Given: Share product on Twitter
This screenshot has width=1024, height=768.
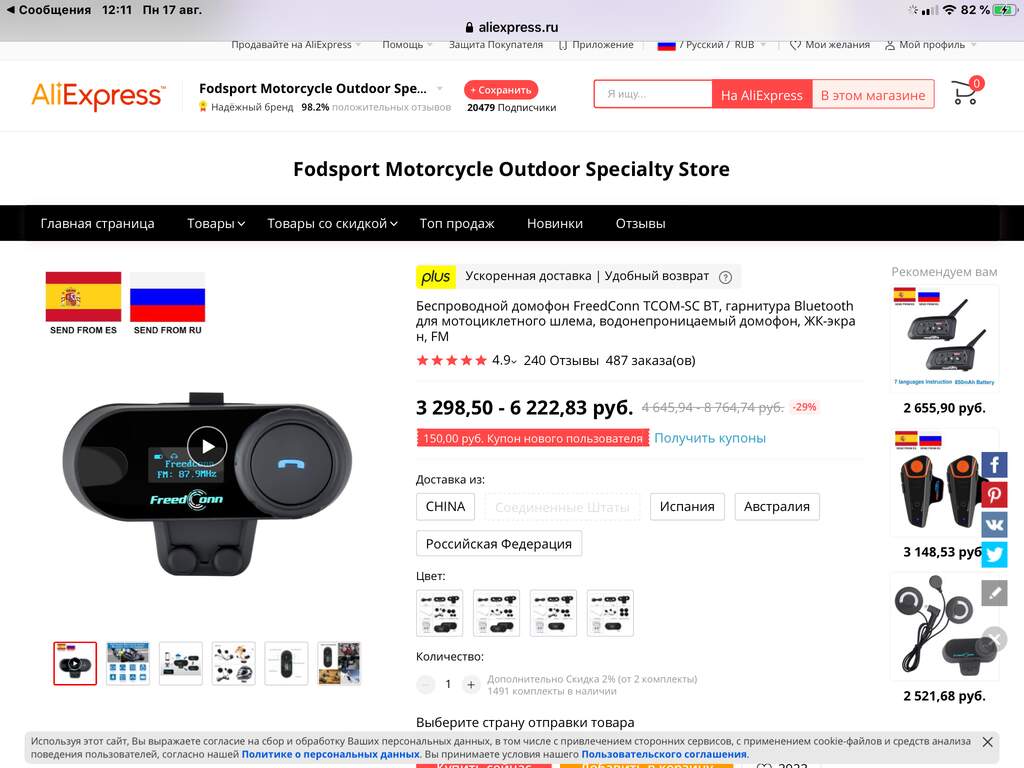Looking at the screenshot, I should click(994, 554).
